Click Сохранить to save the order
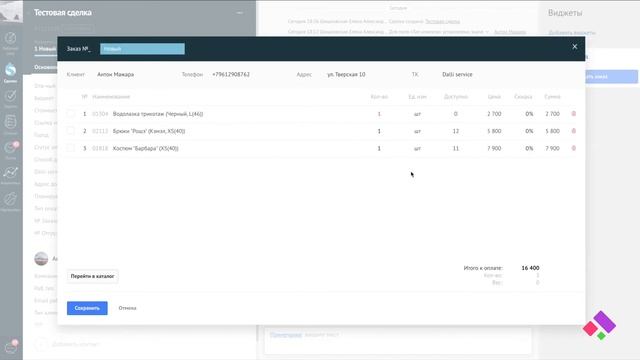This screenshot has width=640, height=360. [x=87, y=308]
